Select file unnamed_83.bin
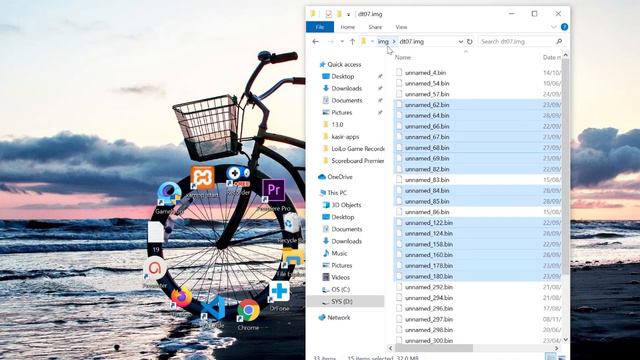This screenshot has height=360, width=640. click(x=427, y=180)
